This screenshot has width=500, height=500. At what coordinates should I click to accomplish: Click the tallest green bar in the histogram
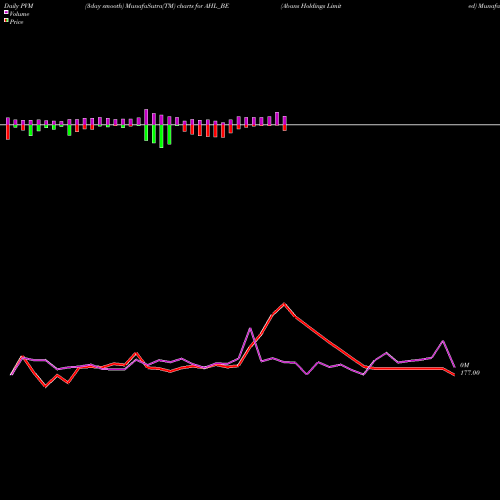click(x=161, y=136)
